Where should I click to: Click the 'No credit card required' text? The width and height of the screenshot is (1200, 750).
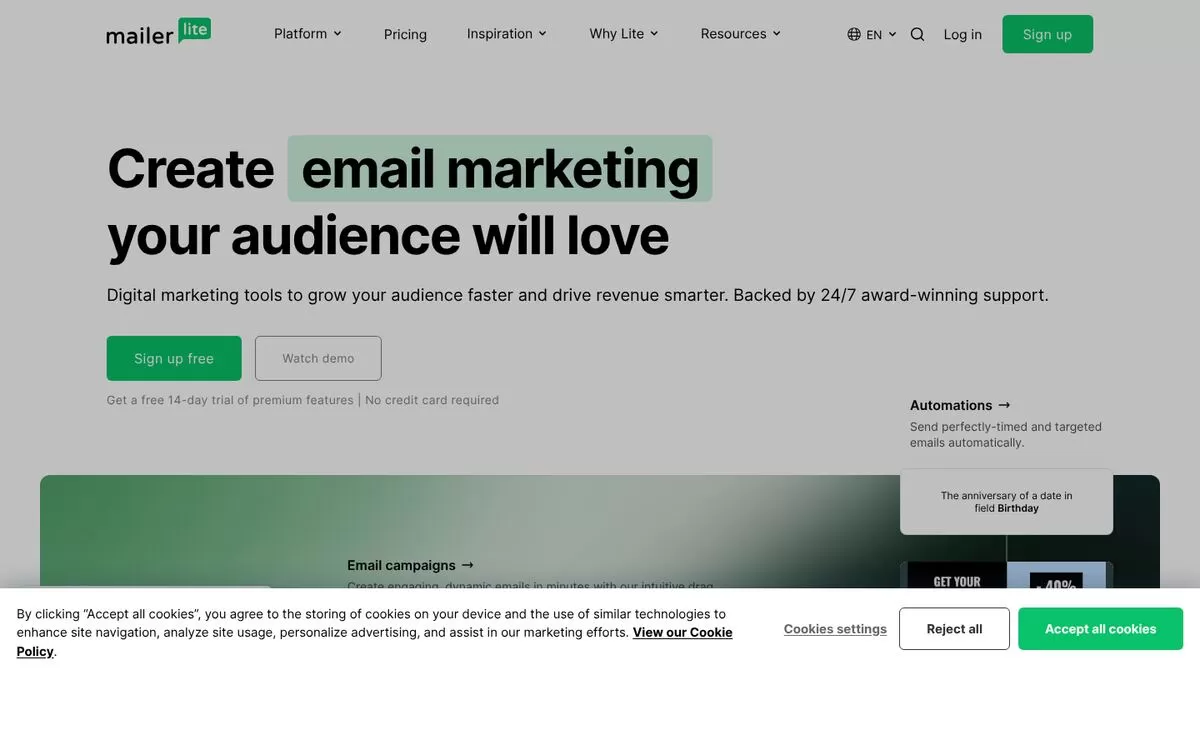(432, 400)
